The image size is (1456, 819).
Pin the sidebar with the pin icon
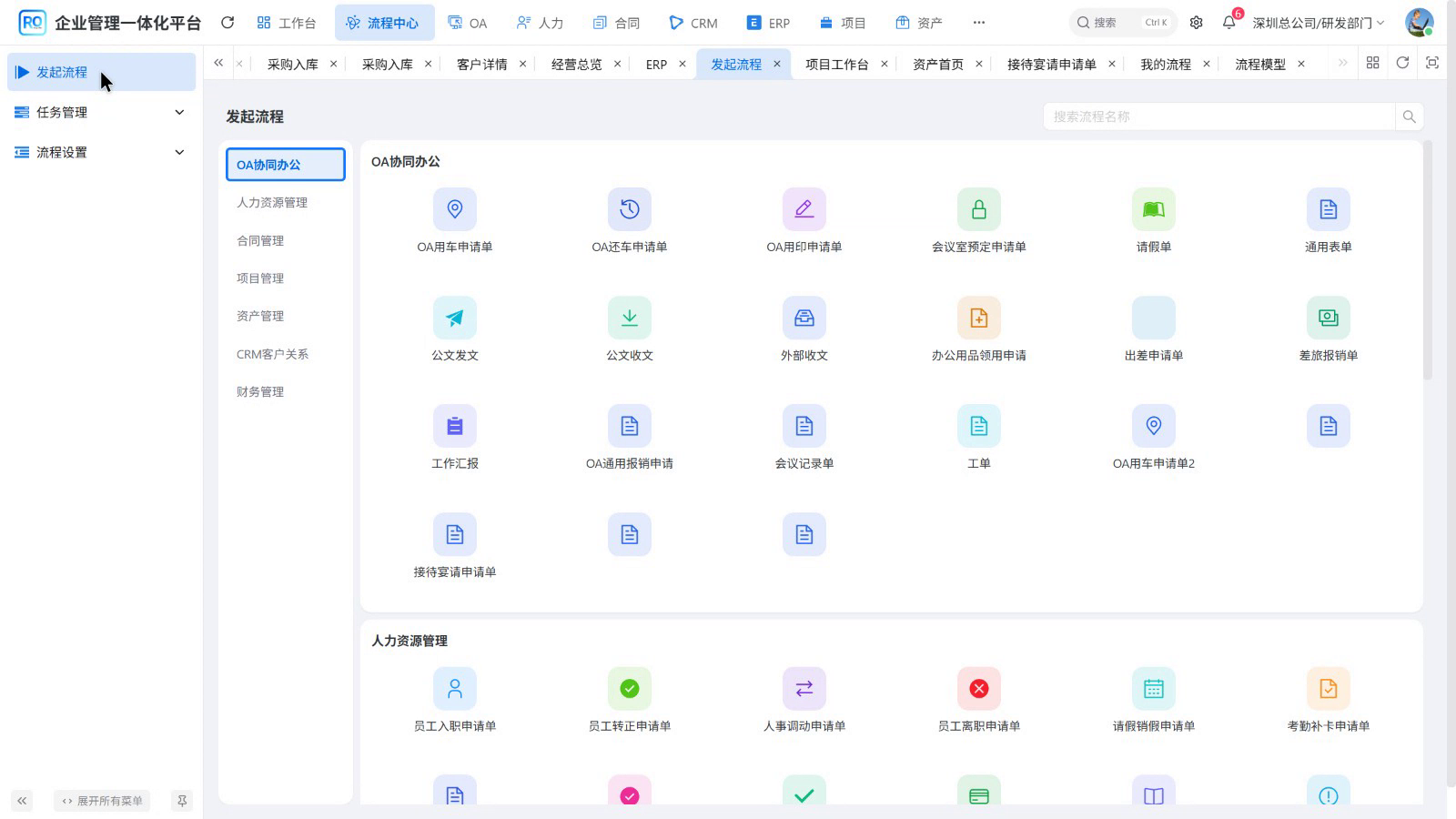click(x=182, y=801)
